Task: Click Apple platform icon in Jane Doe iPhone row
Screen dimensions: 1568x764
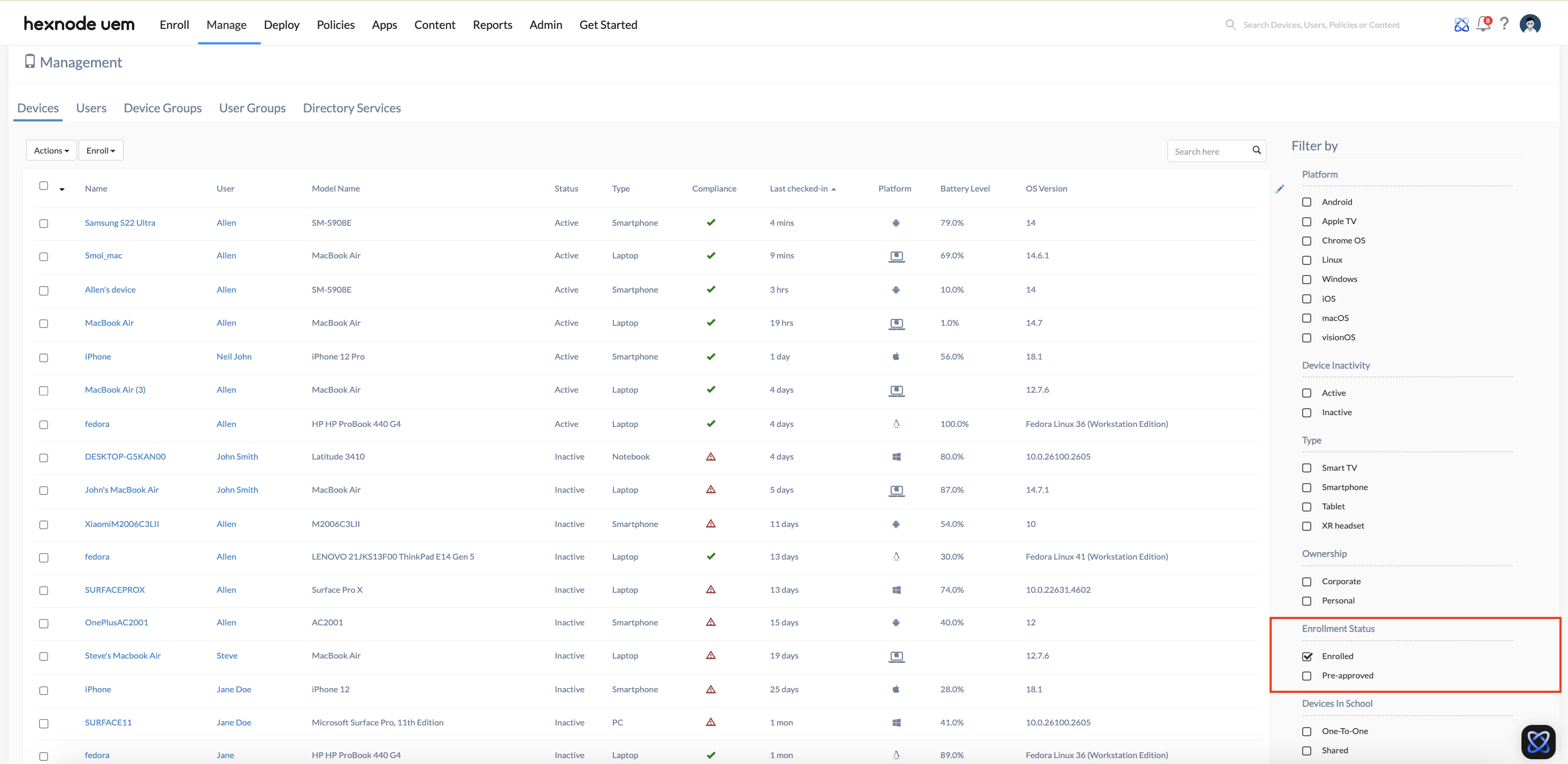Action: tap(895, 689)
